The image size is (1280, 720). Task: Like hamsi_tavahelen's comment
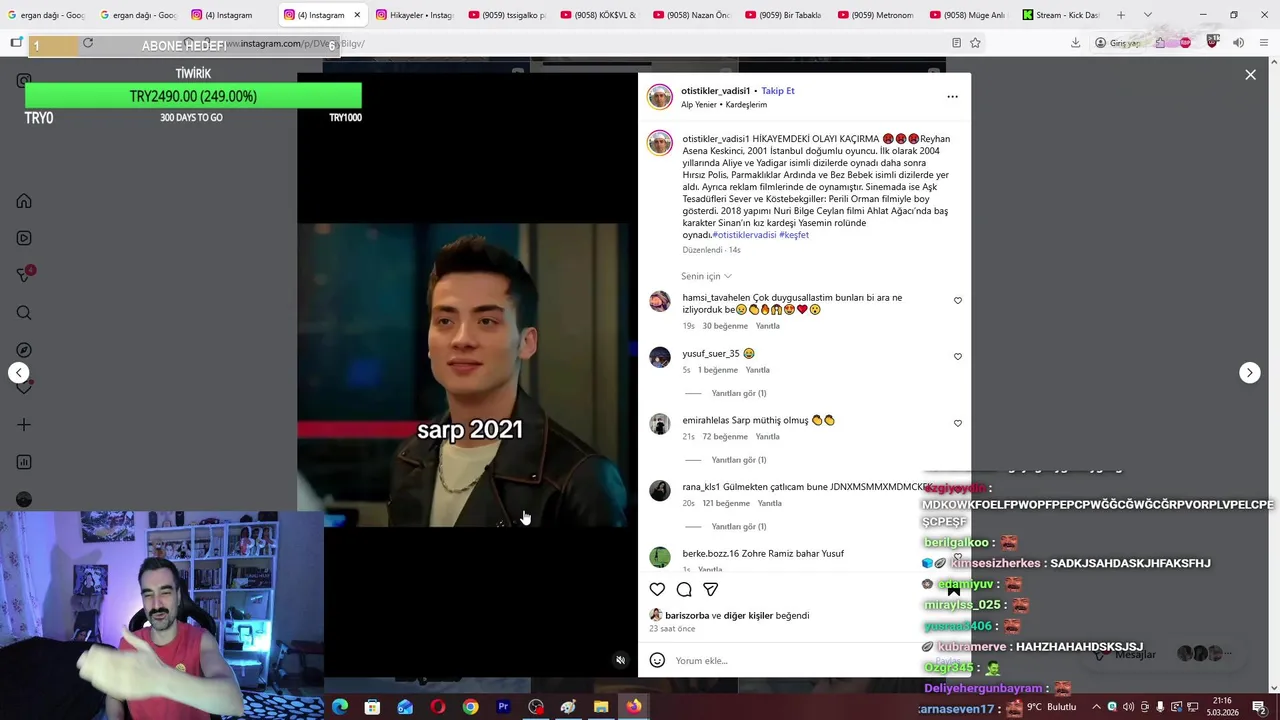click(957, 301)
